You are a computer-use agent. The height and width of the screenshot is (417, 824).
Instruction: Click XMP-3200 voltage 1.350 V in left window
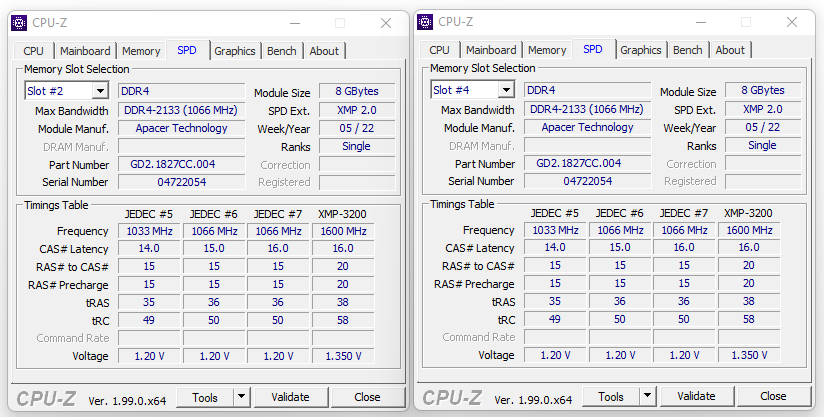[x=343, y=356]
